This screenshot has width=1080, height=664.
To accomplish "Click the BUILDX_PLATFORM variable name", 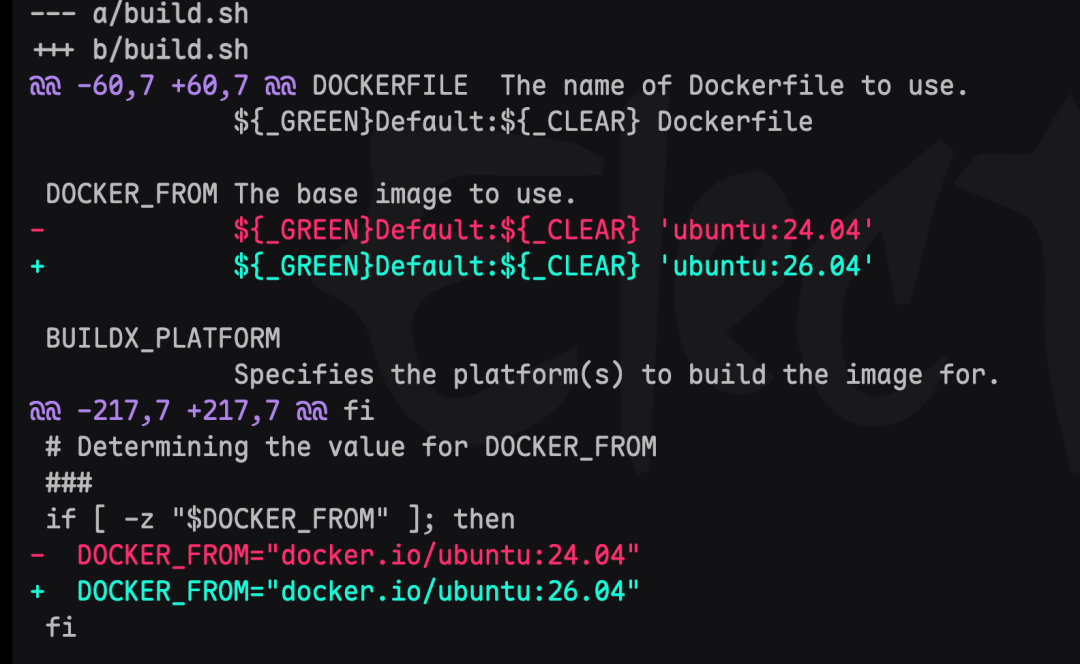I will coord(163,339).
